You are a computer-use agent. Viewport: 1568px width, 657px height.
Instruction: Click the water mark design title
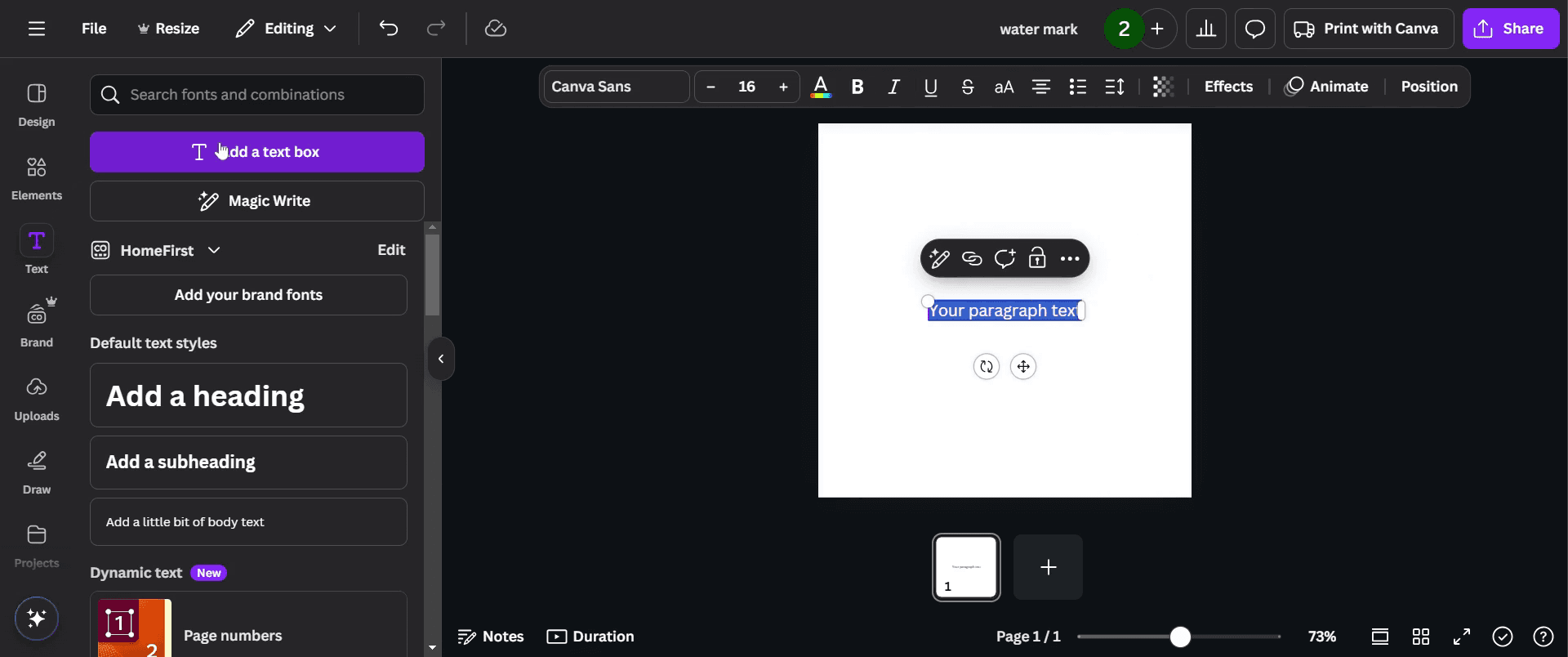coord(1039,29)
